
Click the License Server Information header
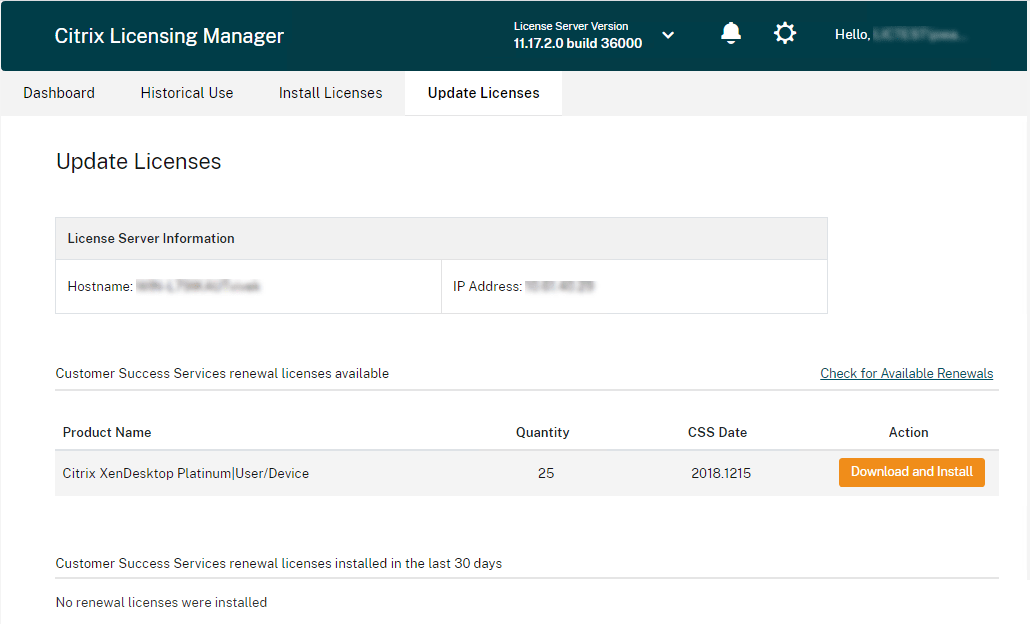(x=150, y=238)
